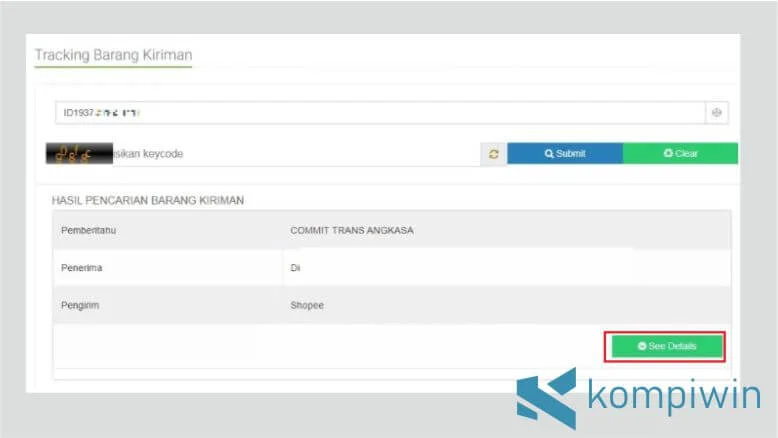778x438 pixels.
Task: Click the gear icon on the Clear button
Action: click(x=668, y=154)
